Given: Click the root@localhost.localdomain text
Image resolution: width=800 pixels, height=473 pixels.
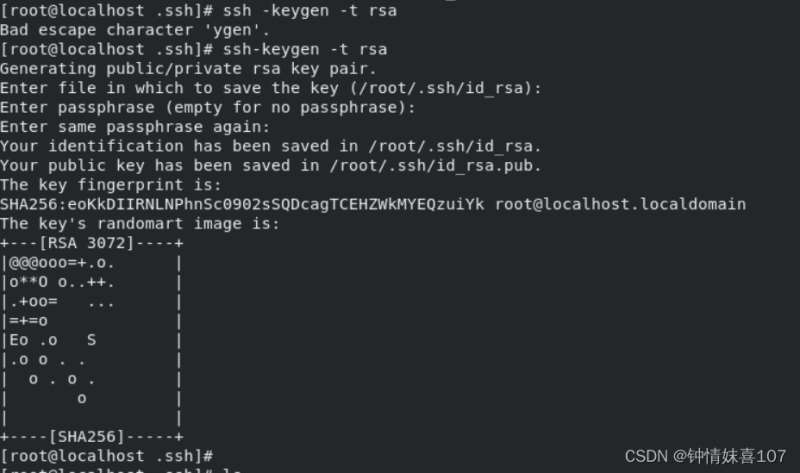Looking at the screenshot, I should (620, 204).
